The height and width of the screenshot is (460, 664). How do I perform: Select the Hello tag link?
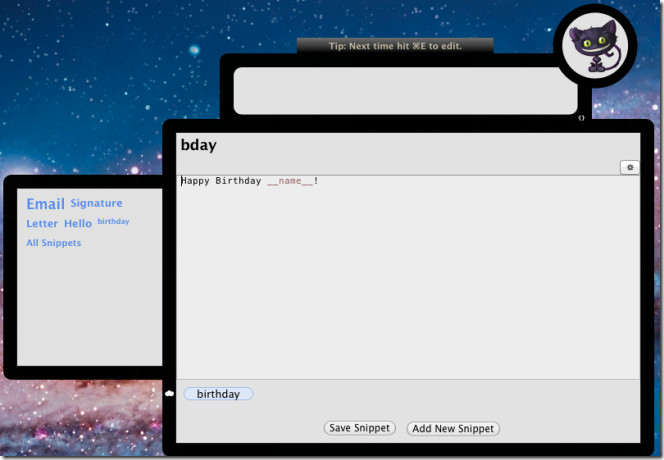[78, 223]
